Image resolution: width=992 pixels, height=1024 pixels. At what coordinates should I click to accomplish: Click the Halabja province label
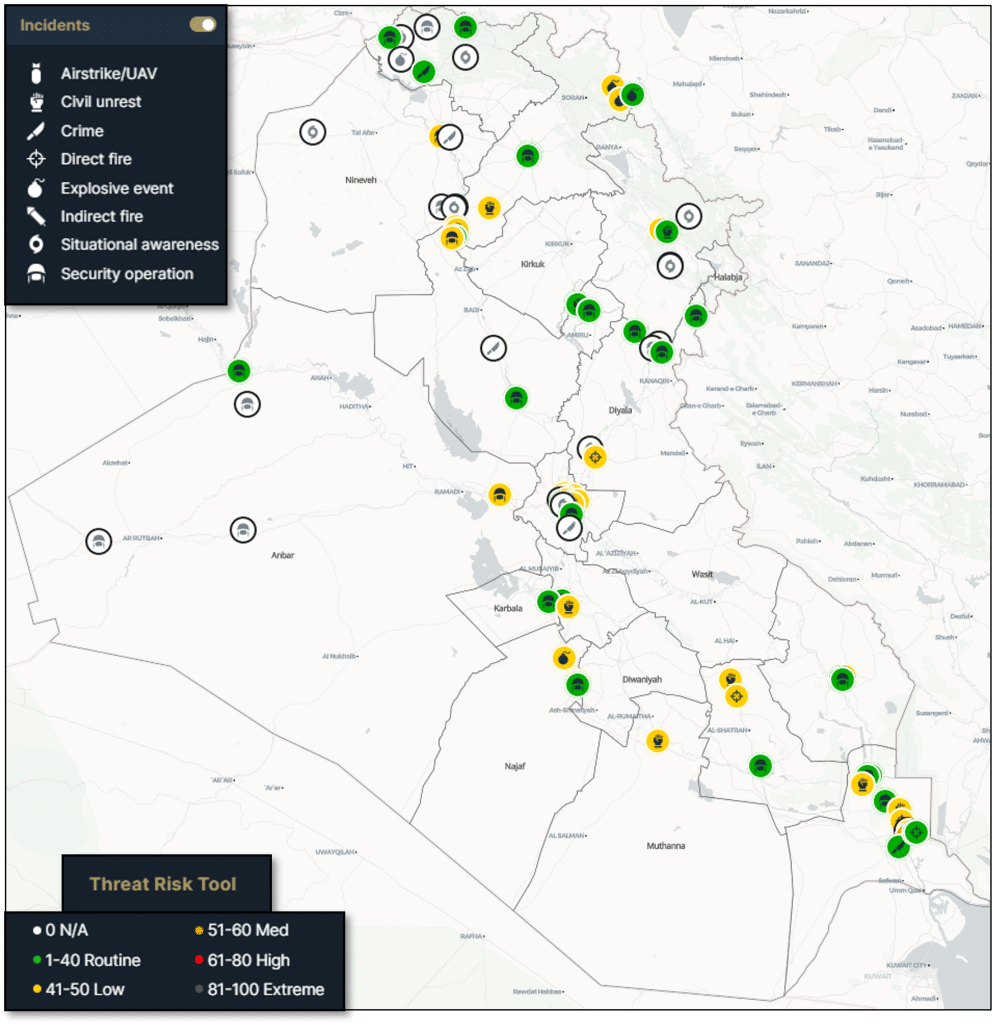pyautogui.click(x=728, y=277)
